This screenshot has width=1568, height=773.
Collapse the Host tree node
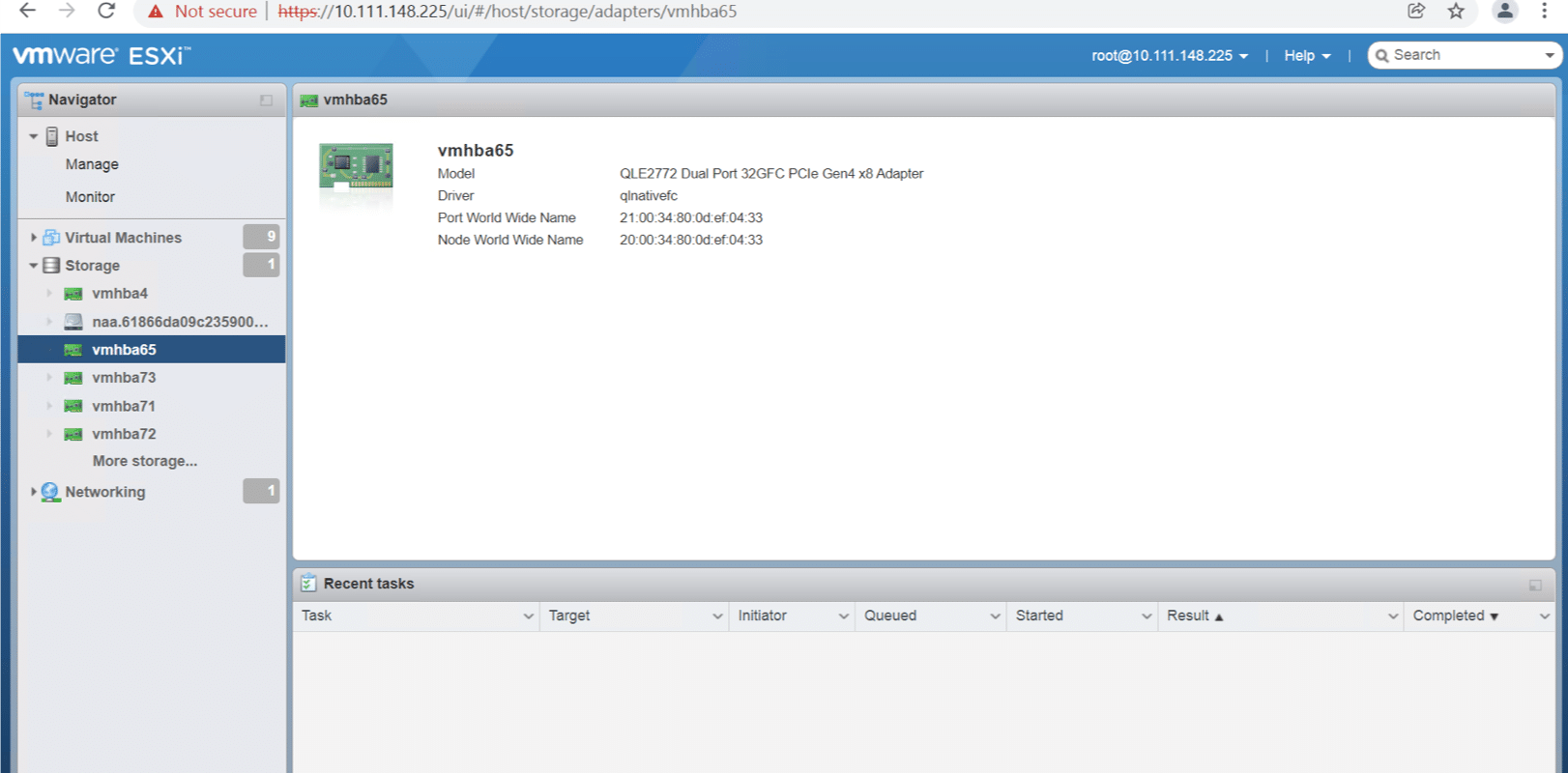click(34, 136)
